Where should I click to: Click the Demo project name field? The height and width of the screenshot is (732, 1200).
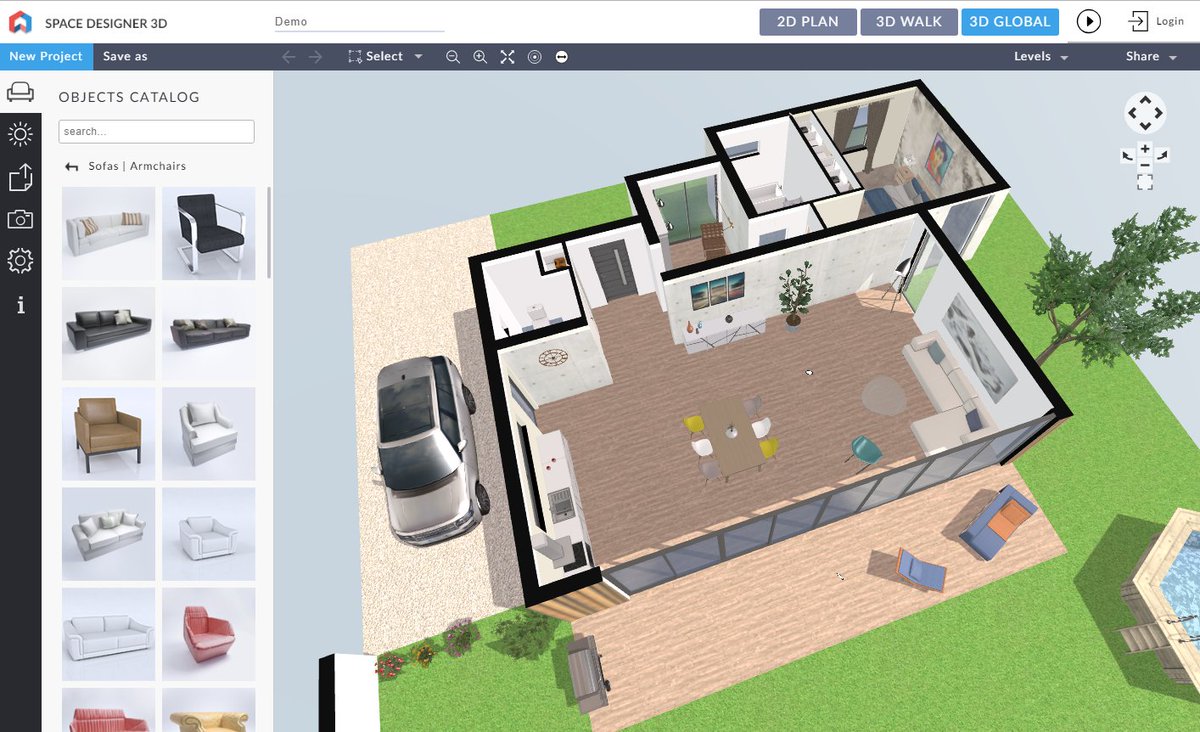coord(359,22)
